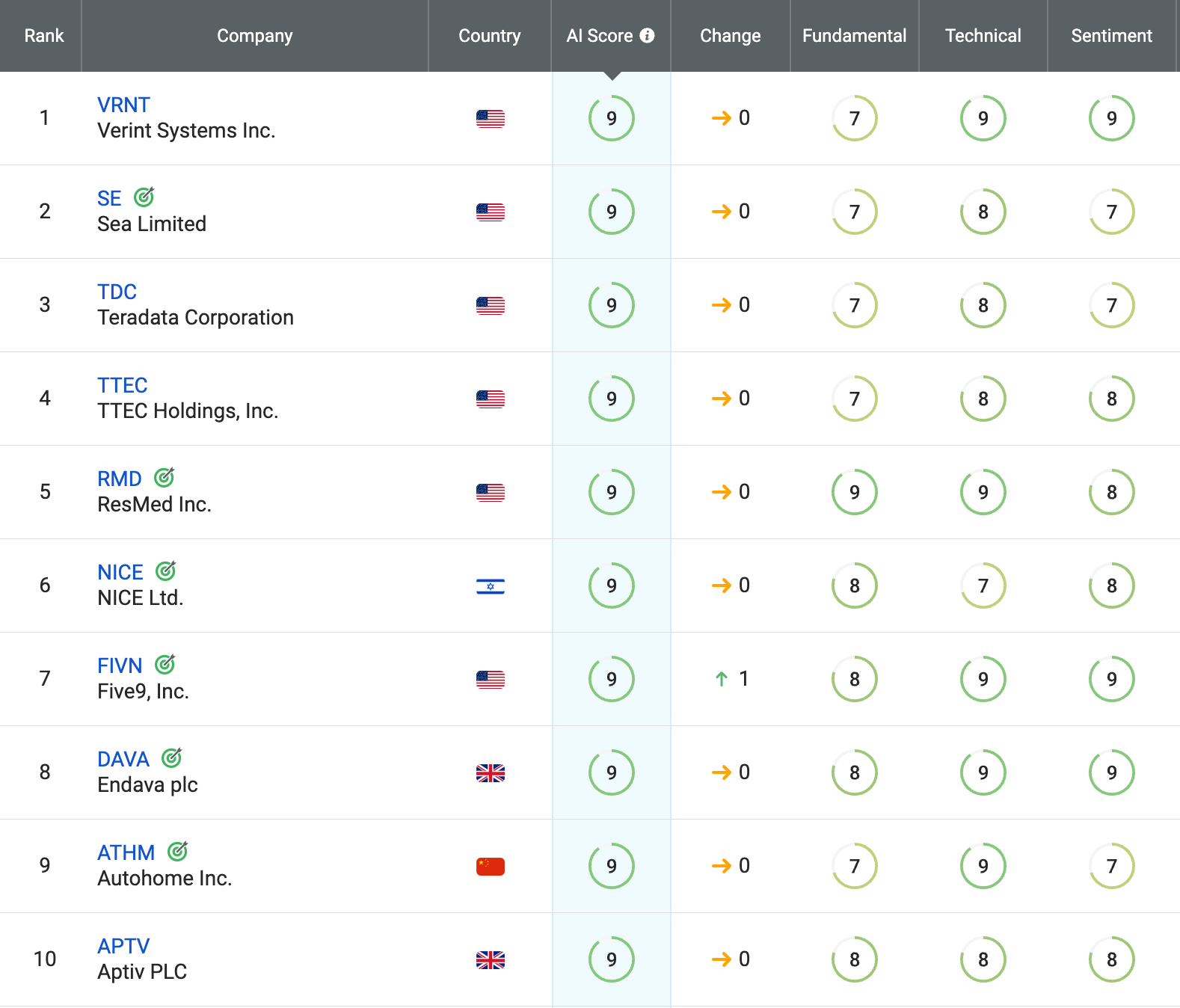
Task: Click the US flag in the TTEC row
Action: (491, 399)
